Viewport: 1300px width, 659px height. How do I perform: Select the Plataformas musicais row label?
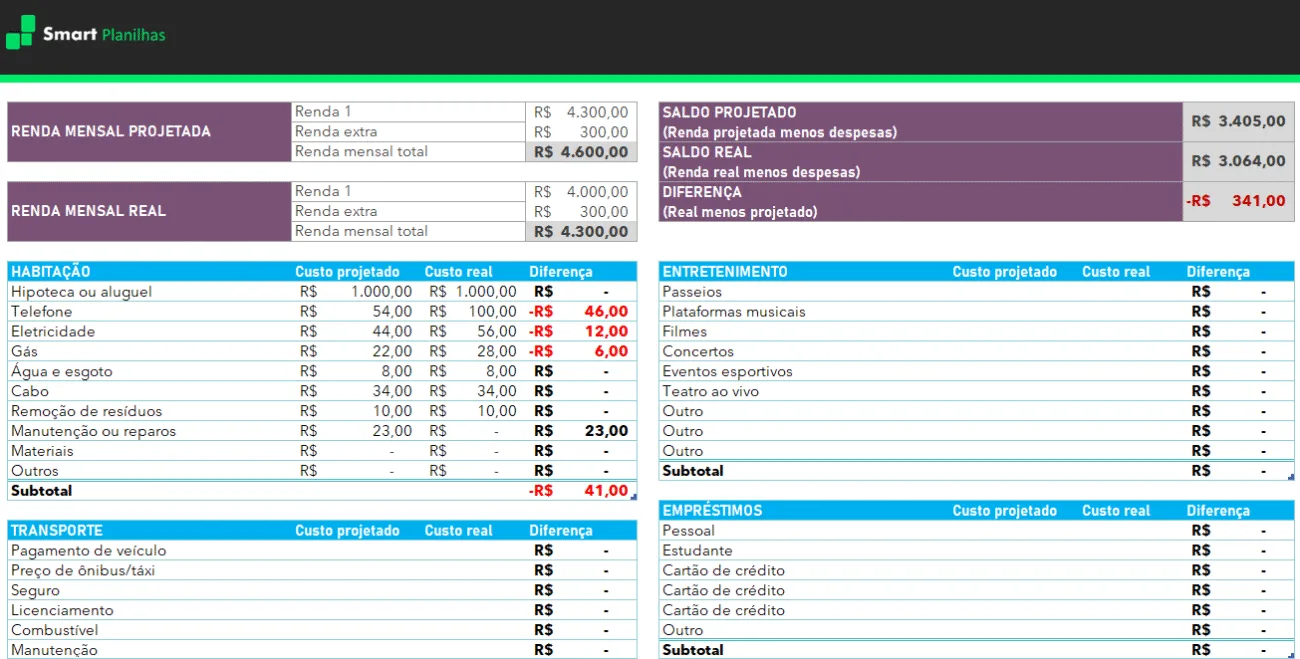(x=734, y=311)
